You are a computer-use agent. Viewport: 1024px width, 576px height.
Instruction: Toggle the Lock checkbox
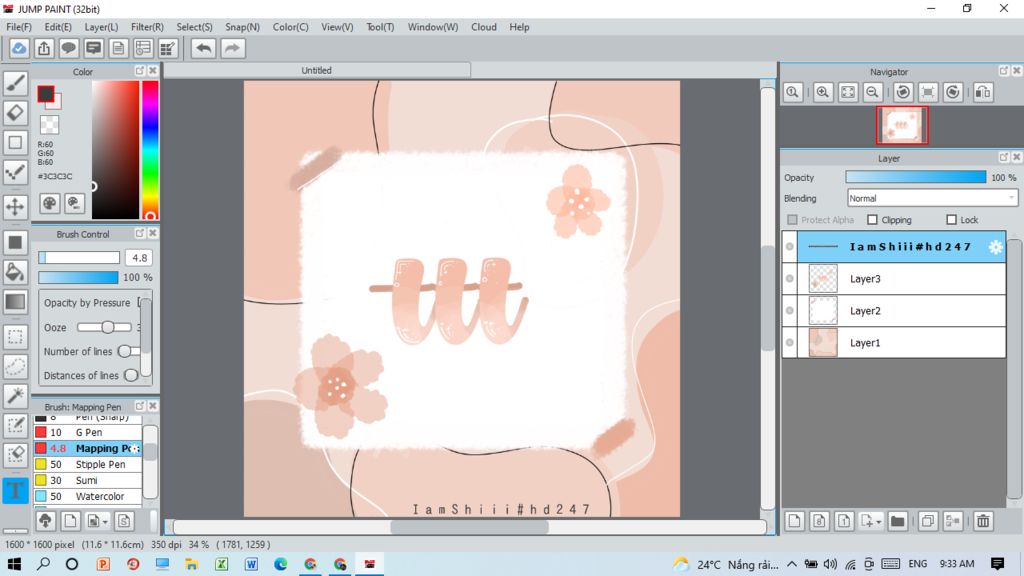[x=952, y=220]
